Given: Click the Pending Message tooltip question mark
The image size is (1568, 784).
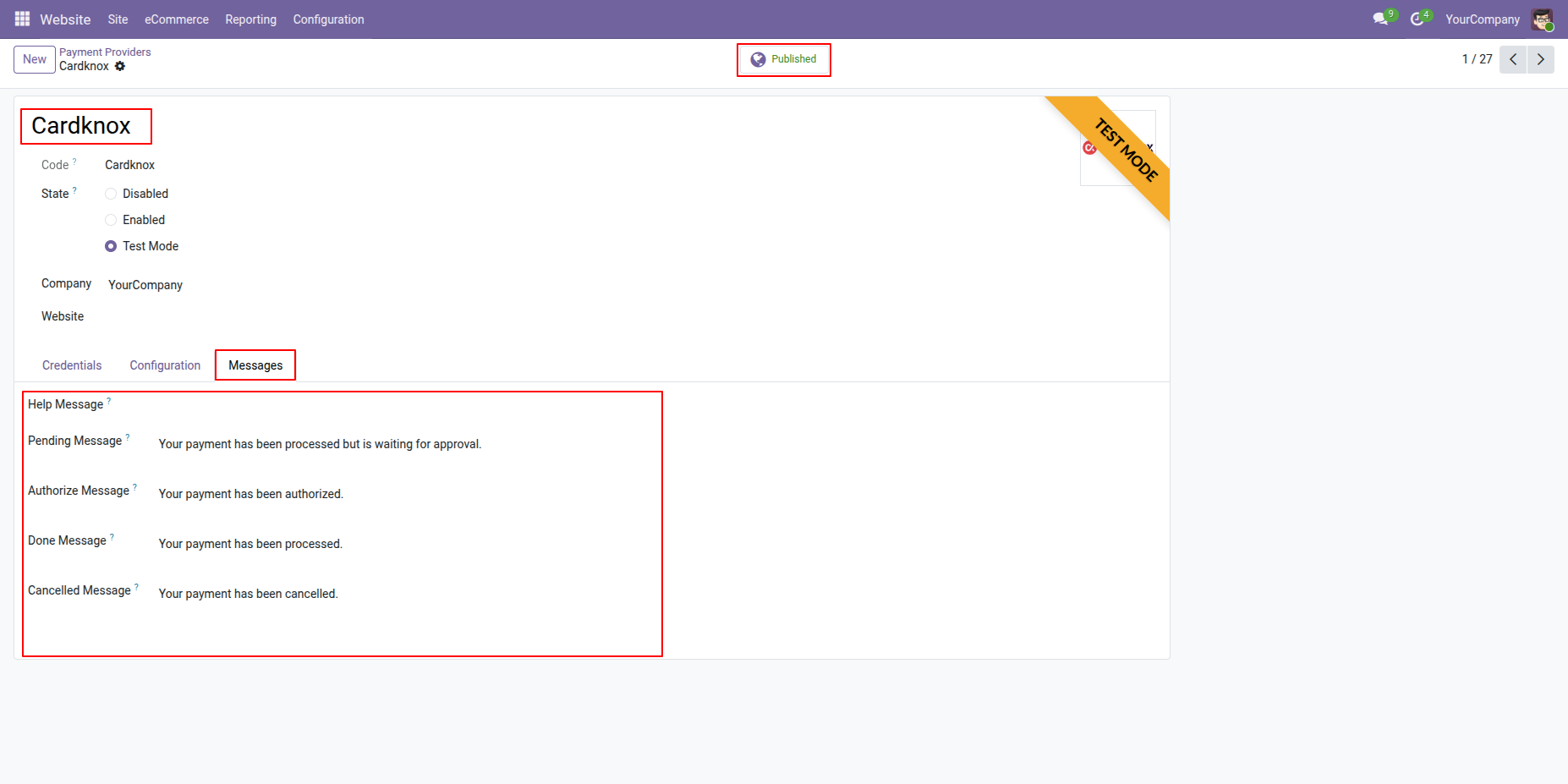Looking at the screenshot, I should [128, 437].
